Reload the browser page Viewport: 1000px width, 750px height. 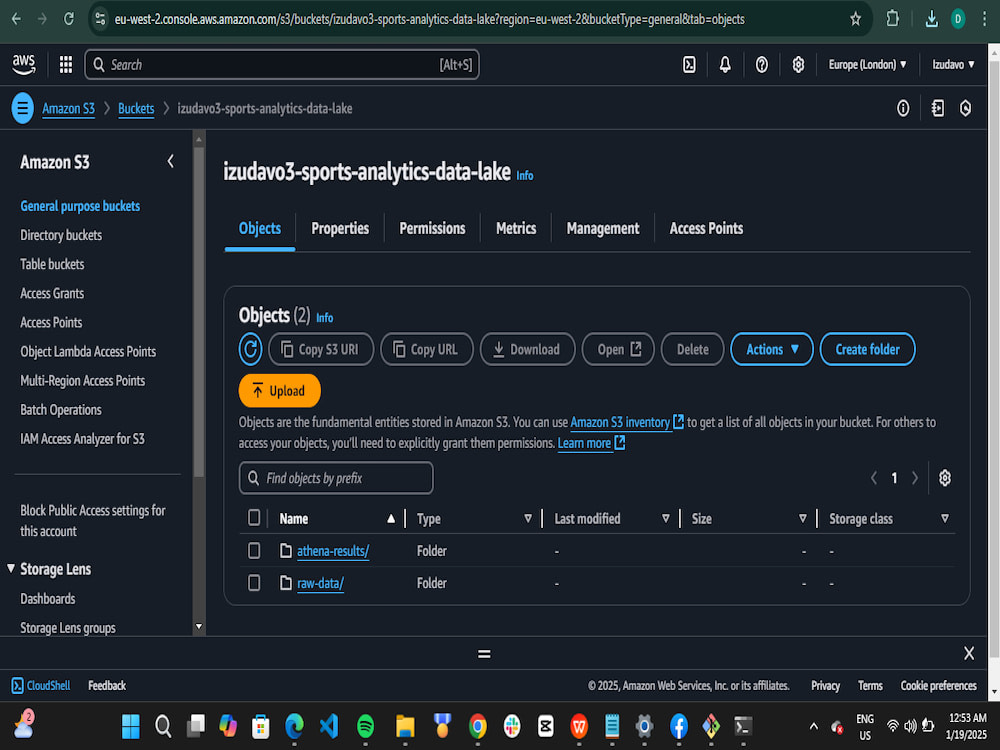pos(69,19)
